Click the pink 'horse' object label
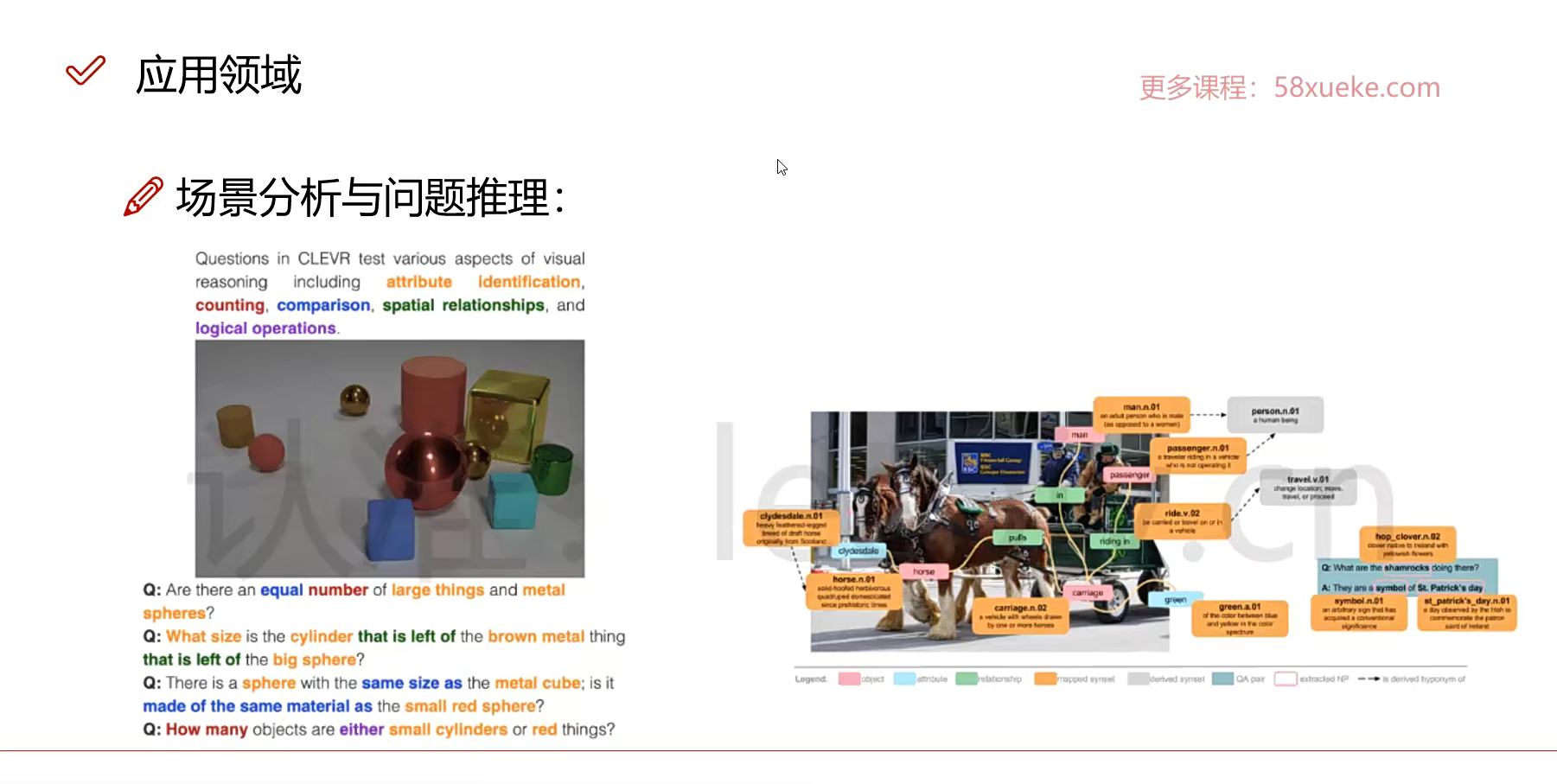Image resolution: width=1557 pixels, height=784 pixels. pos(923,571)
